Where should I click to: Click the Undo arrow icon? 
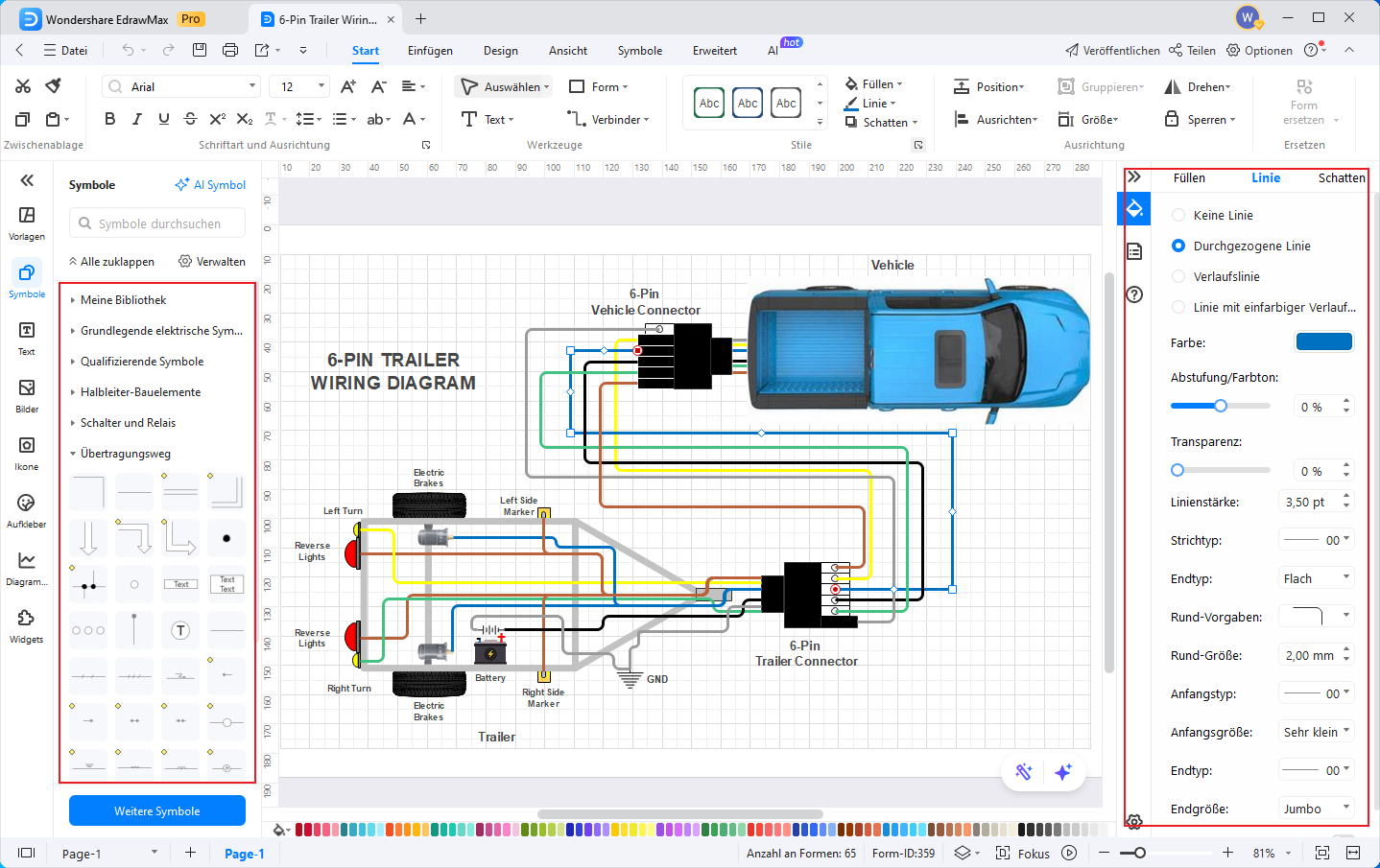128,50
